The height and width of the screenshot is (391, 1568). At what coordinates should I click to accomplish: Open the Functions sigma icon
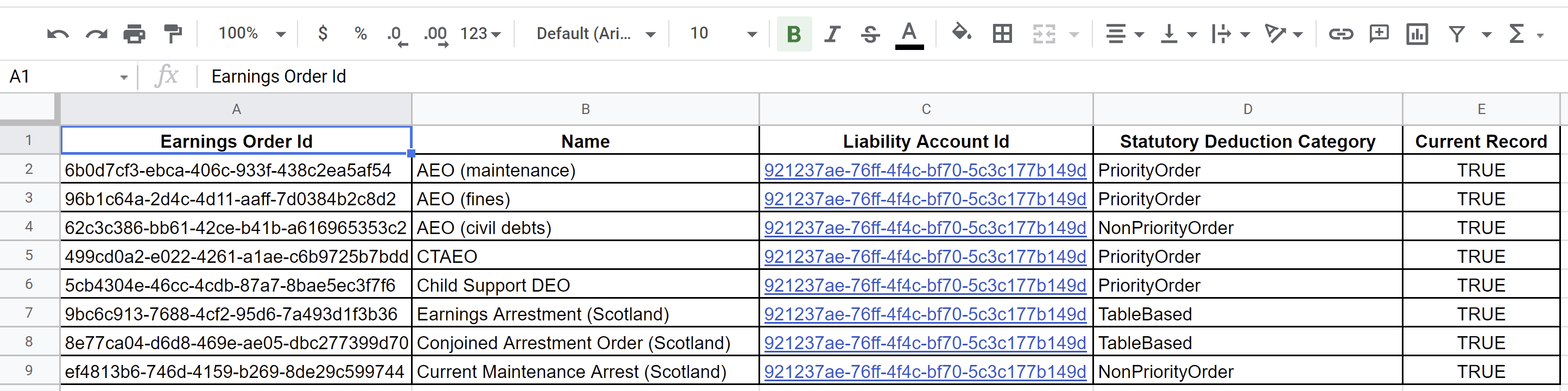pos(1517,34)
